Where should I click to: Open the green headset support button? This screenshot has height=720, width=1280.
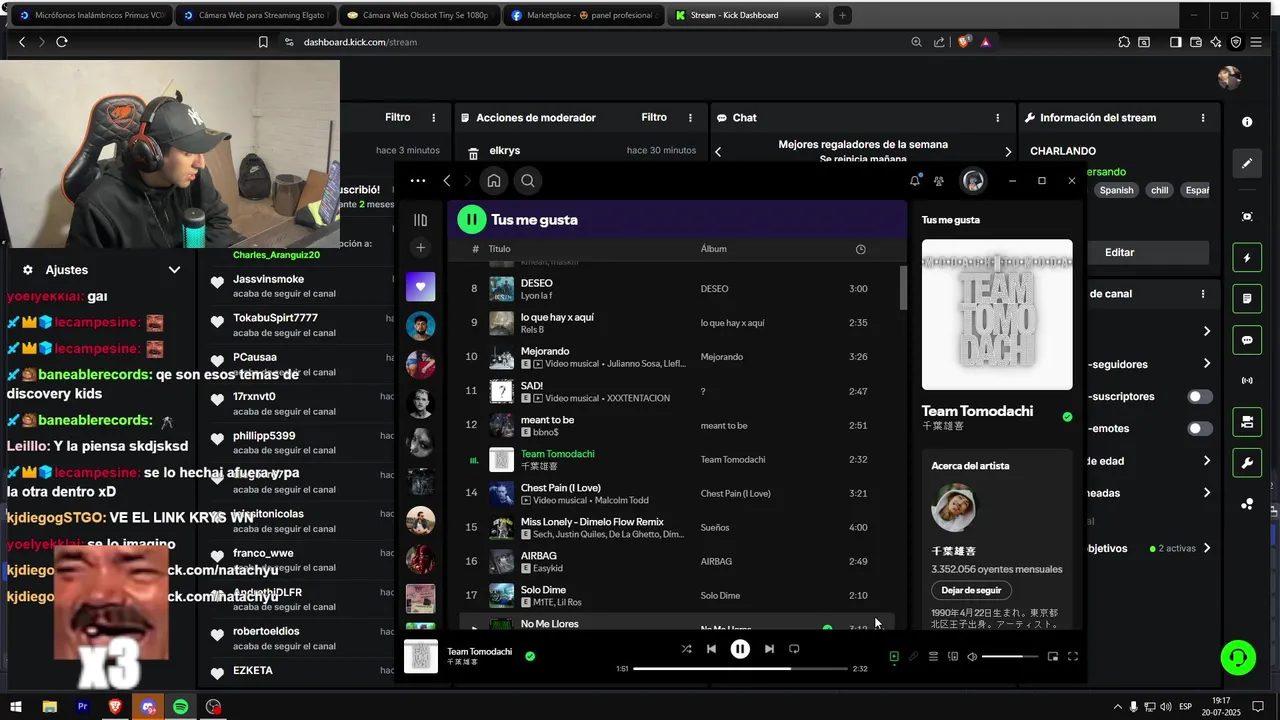pos(1238,657)
